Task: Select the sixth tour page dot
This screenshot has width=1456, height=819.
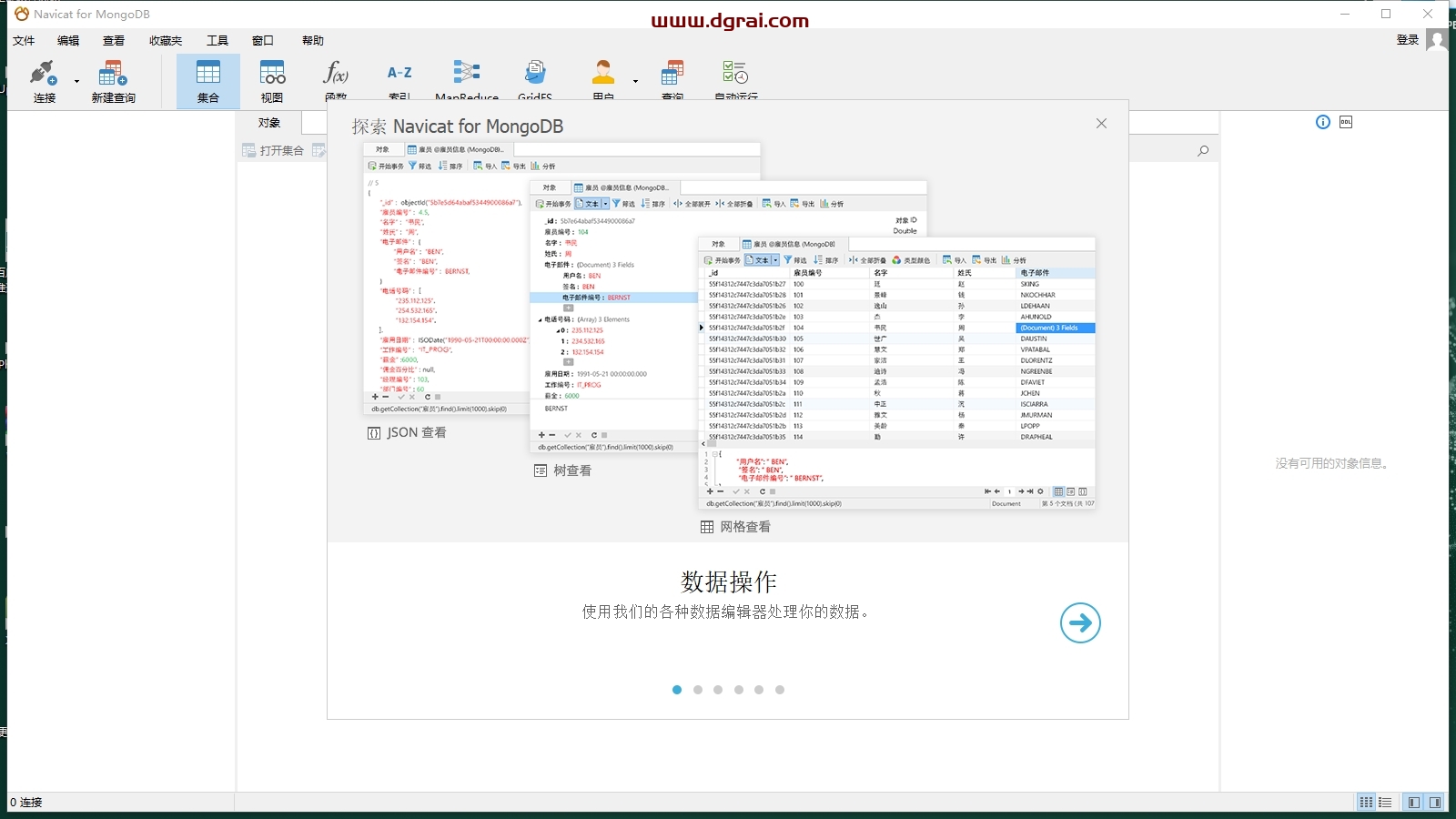Action: tap(780, 690)
